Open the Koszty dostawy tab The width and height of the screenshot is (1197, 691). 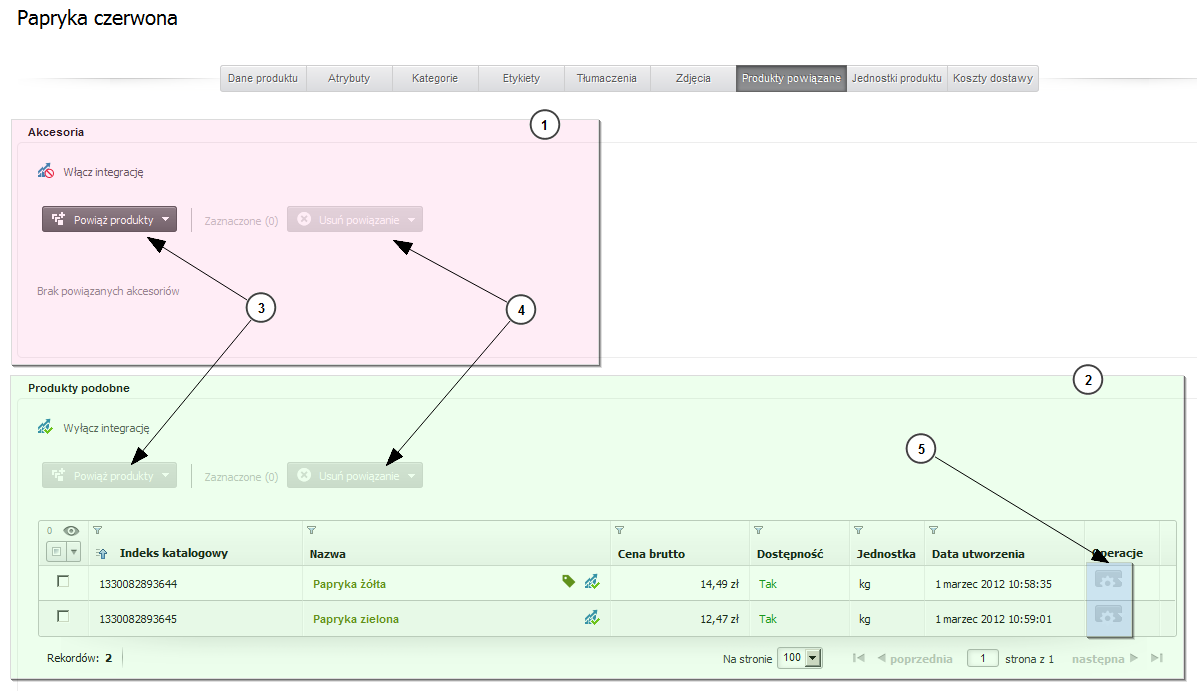coord(992,78)
